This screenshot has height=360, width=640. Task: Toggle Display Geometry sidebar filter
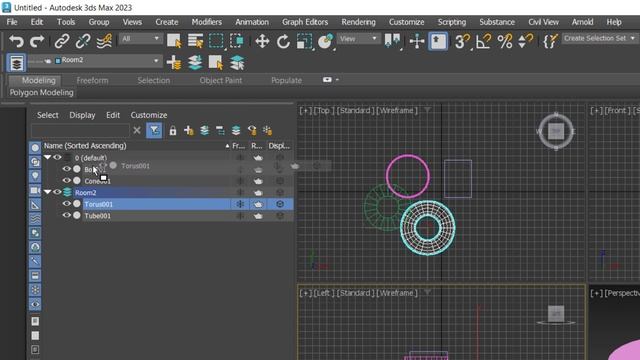point(35,148)
